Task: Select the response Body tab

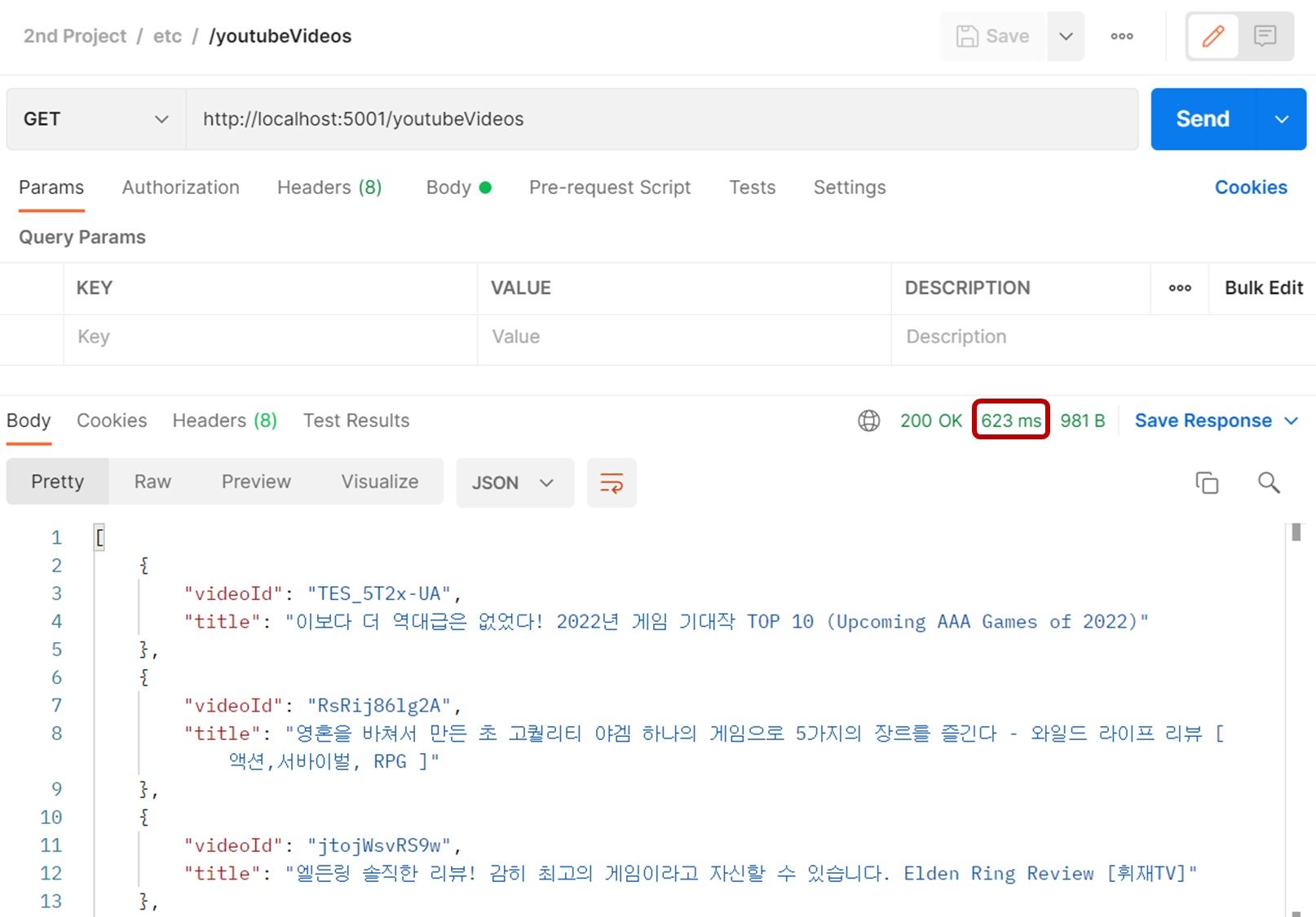Action: point(29,421)
